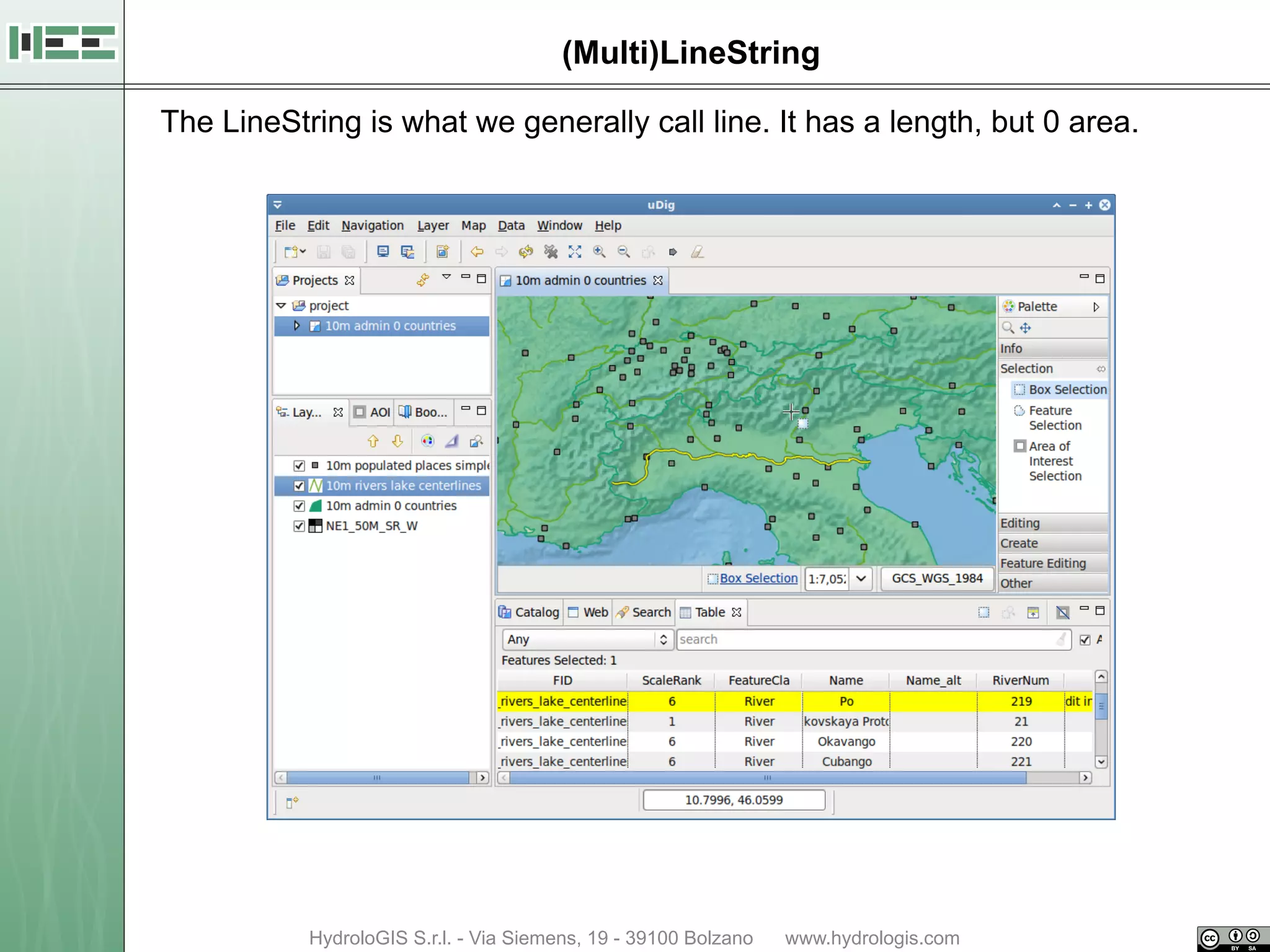
Task: Click promote selection icon in Table view
Action: (x=1033, y=612)
